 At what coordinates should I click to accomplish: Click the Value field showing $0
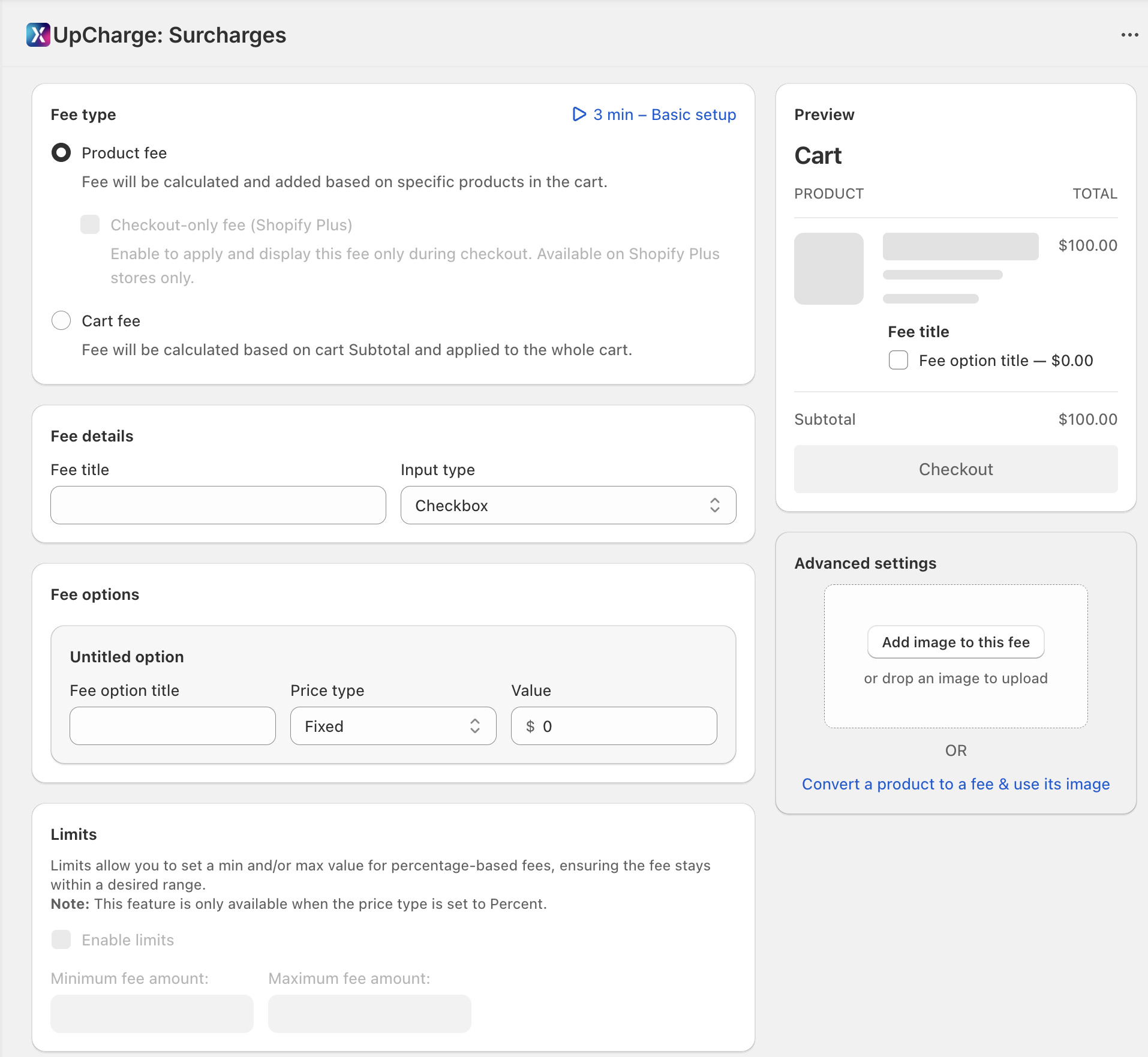pyautogui.click(x=614, y=726)
